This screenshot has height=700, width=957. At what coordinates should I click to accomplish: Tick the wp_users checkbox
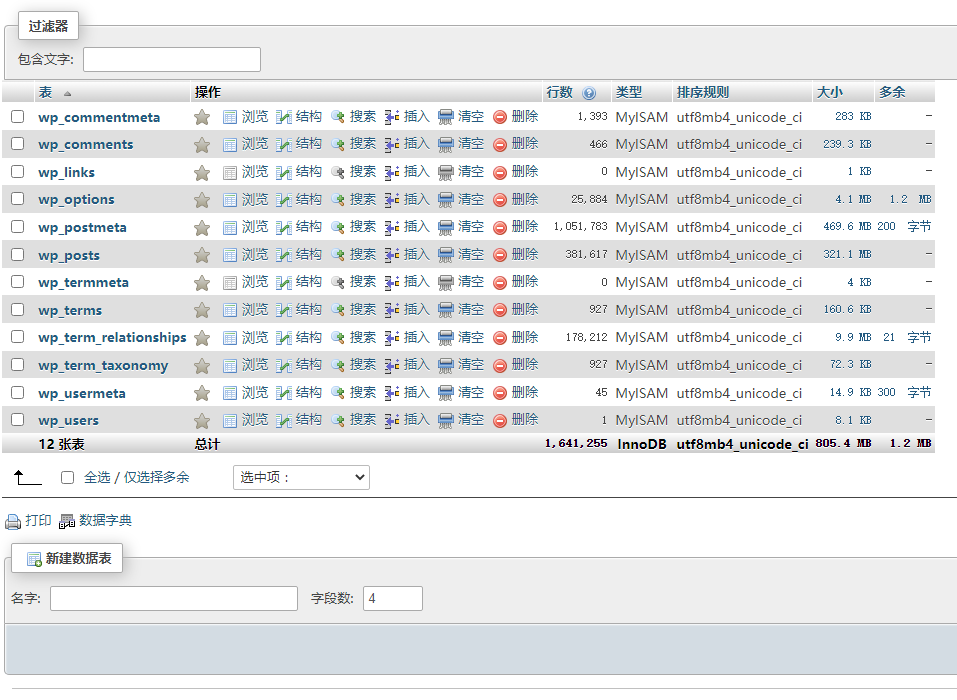18,420
